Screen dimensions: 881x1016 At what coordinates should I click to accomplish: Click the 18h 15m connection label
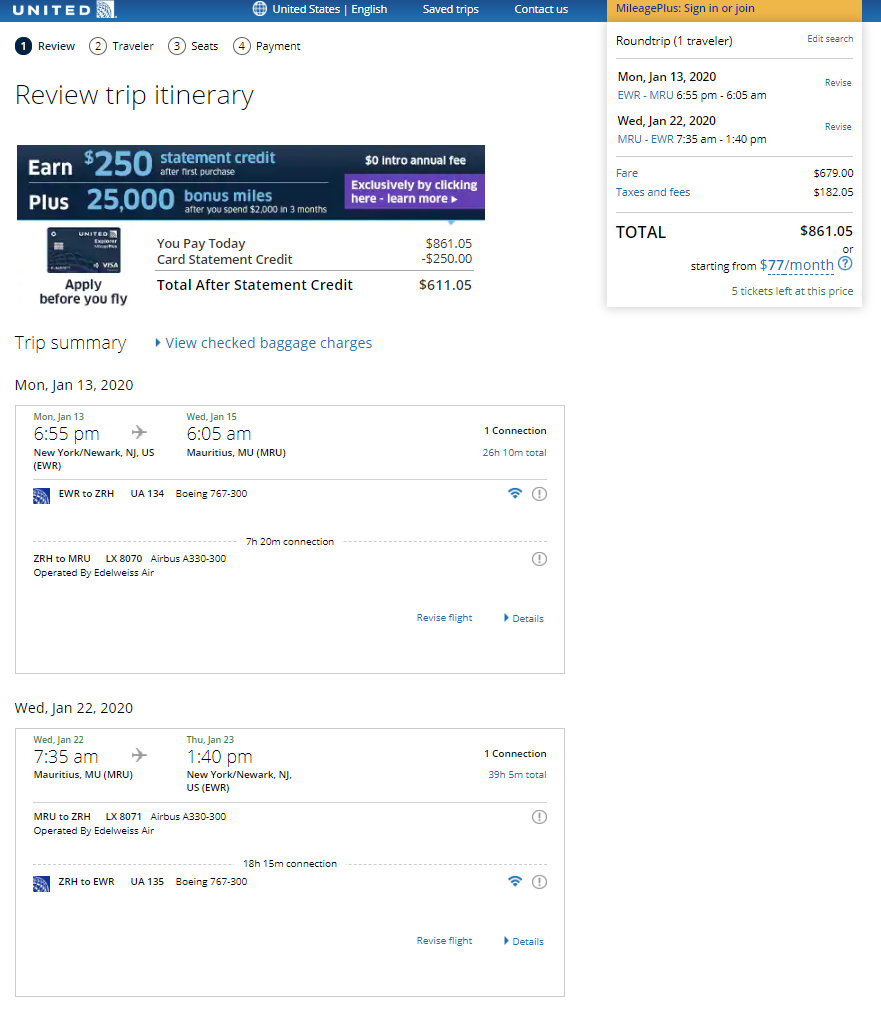point(290,864)
